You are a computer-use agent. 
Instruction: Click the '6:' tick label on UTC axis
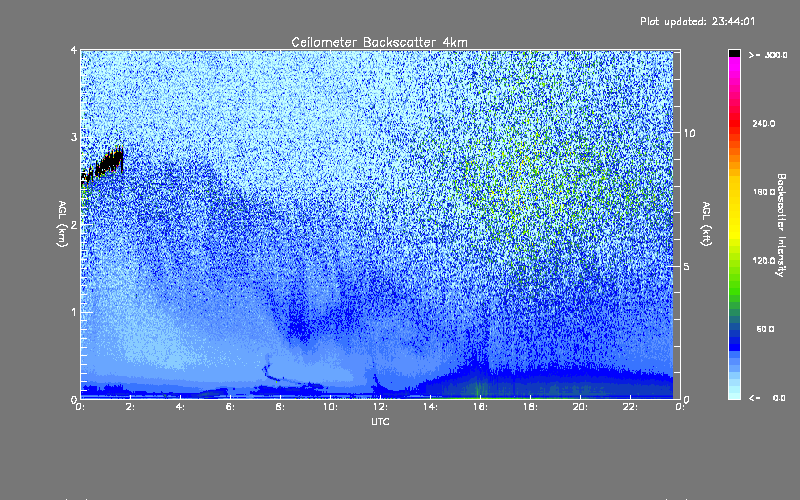click(x=231, y=407)
